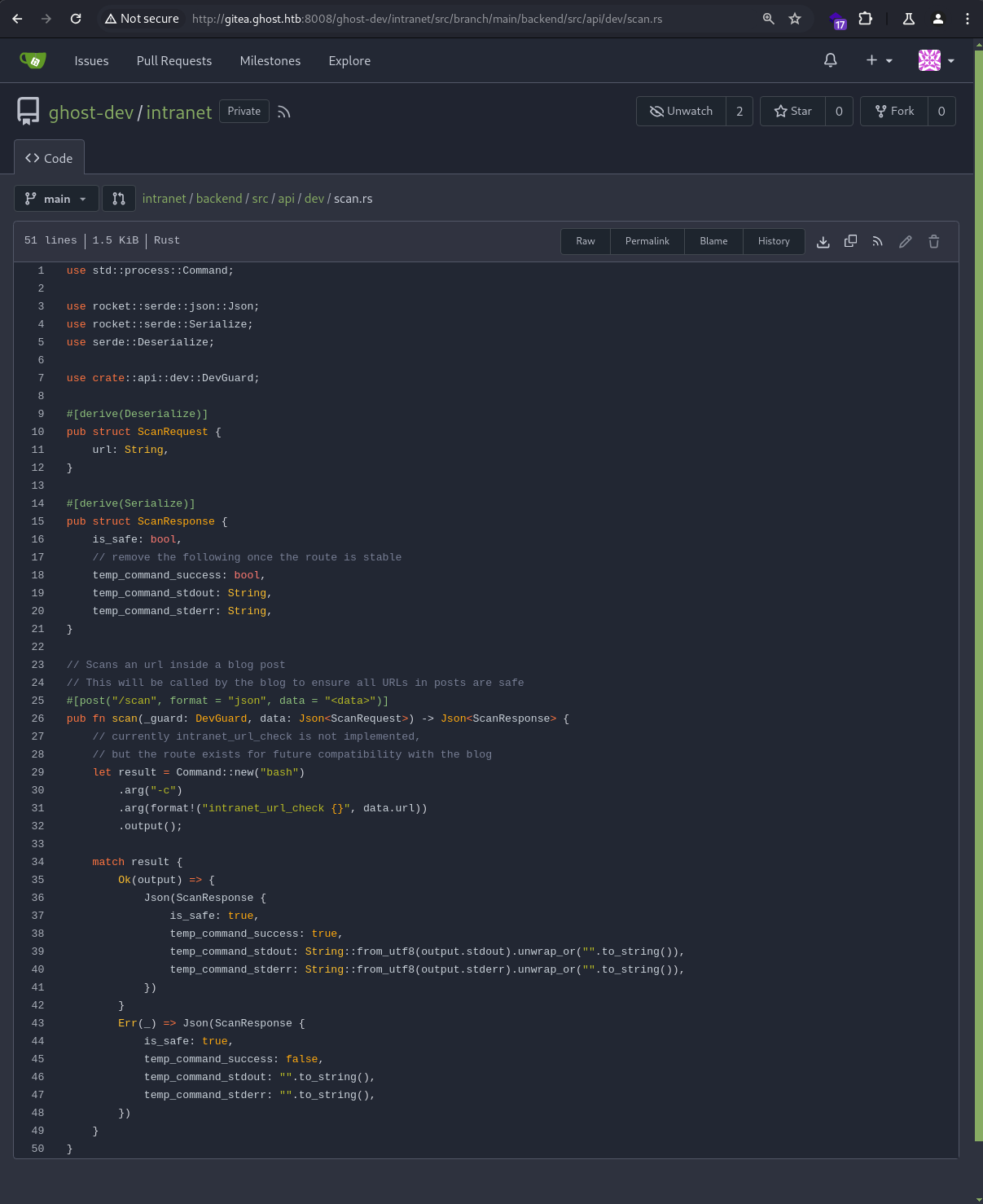Star the repository
The height and width of the screenshot is (1204, 983).
coord(792,111)
